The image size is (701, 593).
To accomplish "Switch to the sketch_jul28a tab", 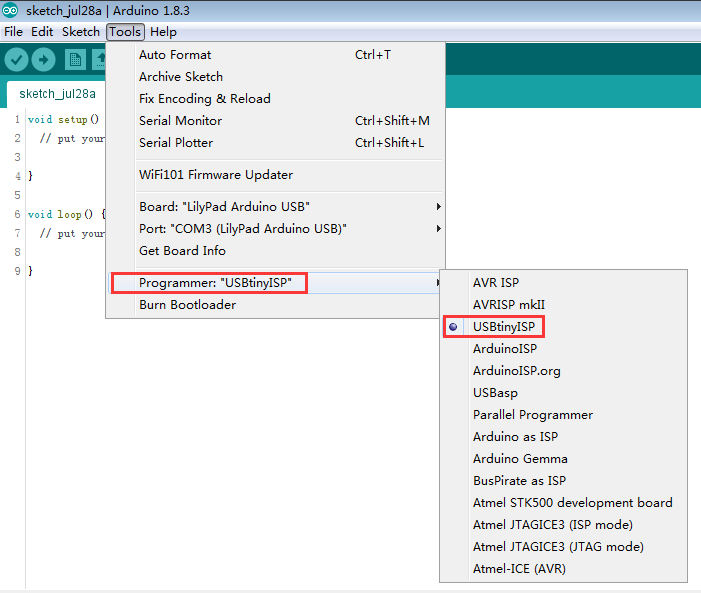I will click(x=58, y=94).
